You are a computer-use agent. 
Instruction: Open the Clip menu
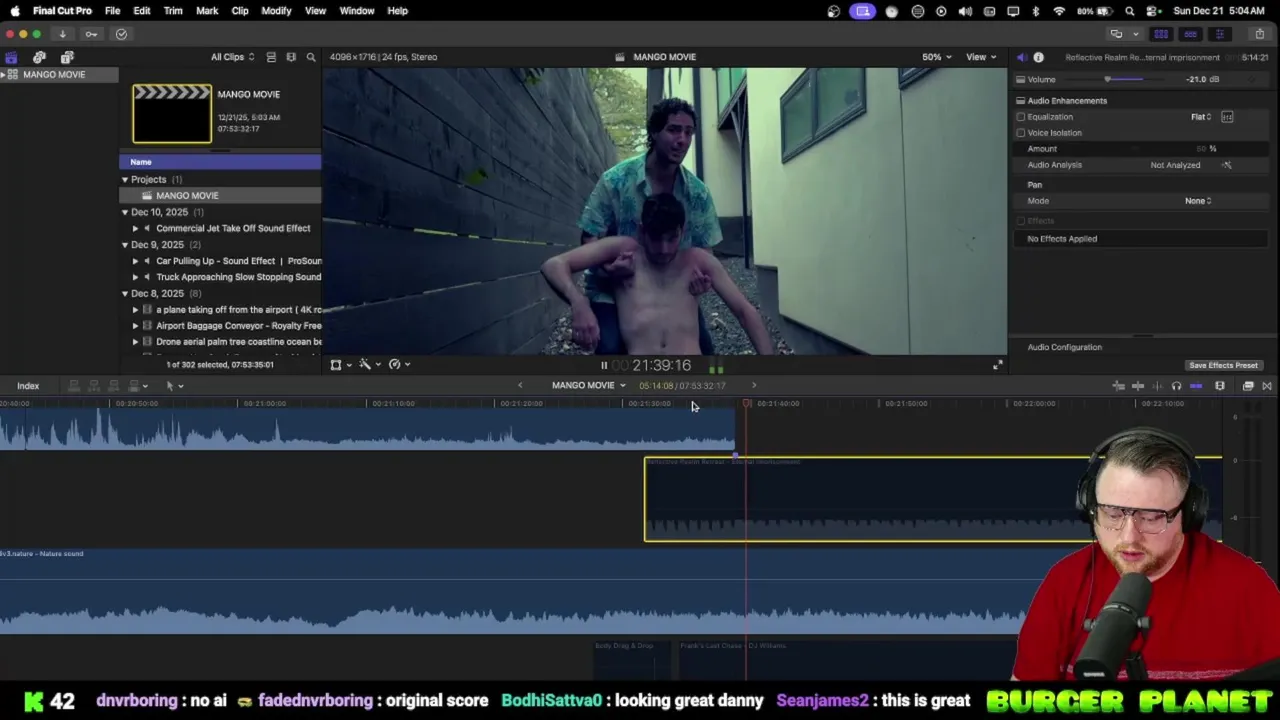(x=240, y=11)
